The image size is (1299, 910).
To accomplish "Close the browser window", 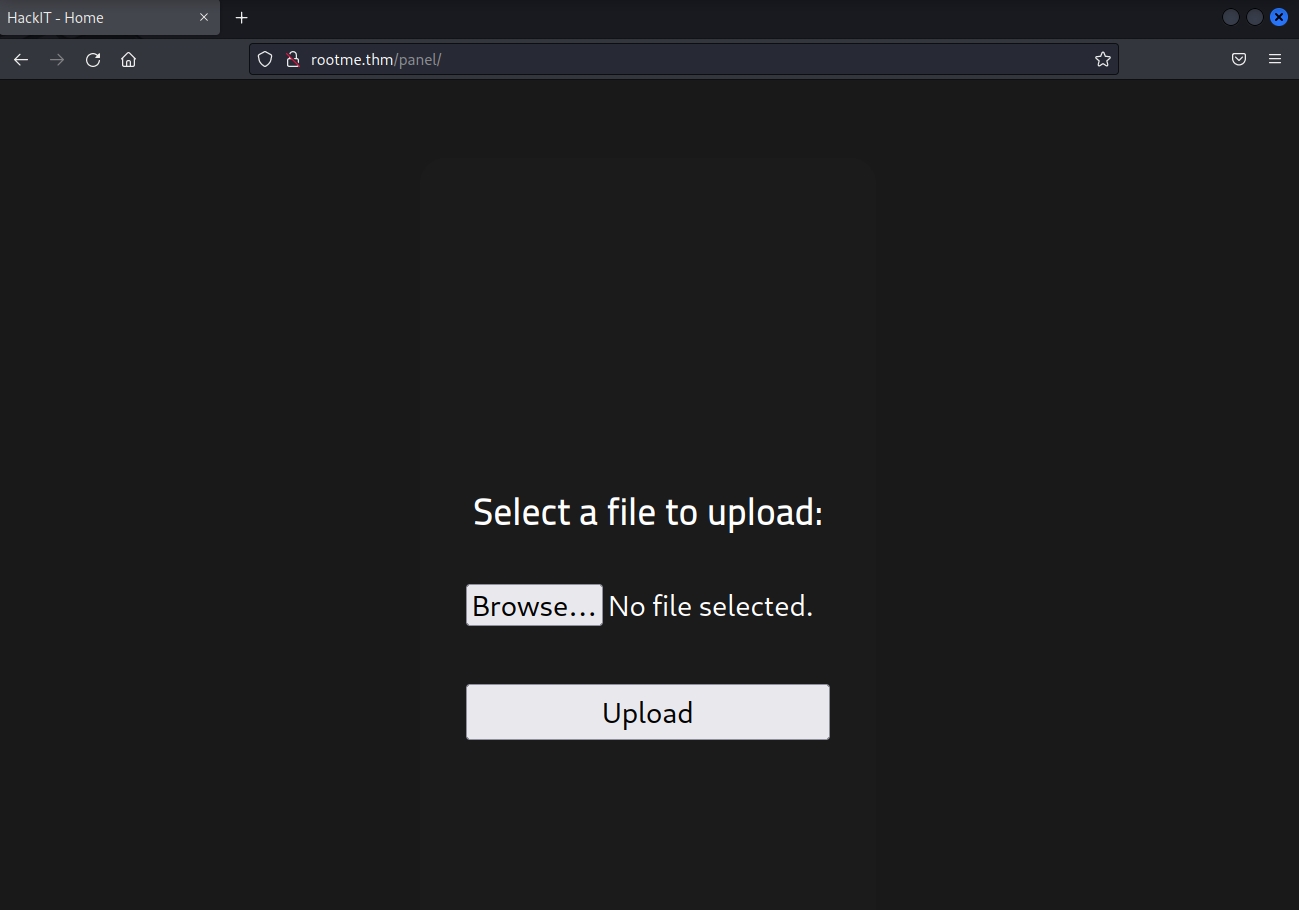I will tap(1279, 17).
